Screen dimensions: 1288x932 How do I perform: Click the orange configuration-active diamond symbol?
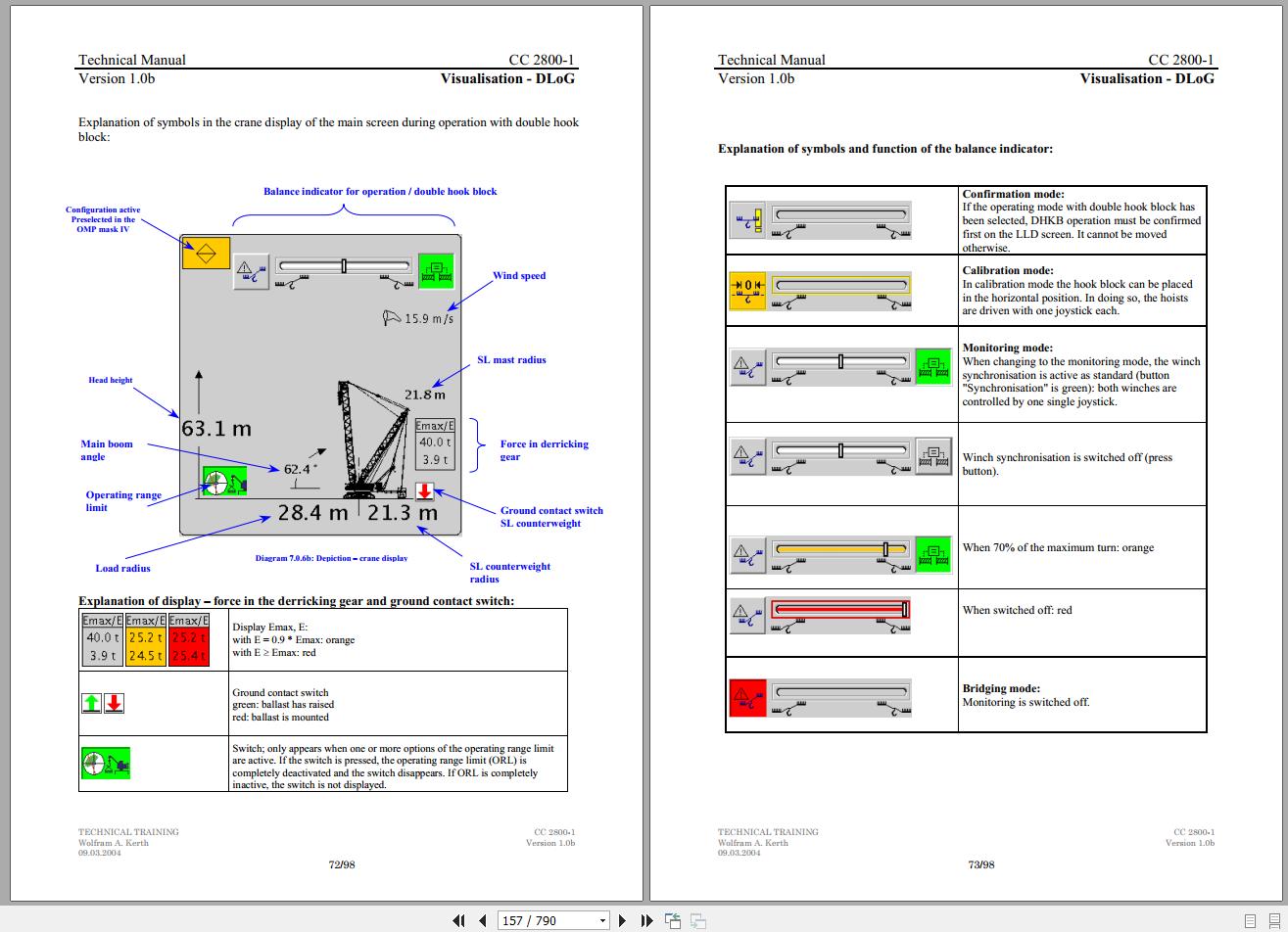pyautogui.click(x=206, y=252)
